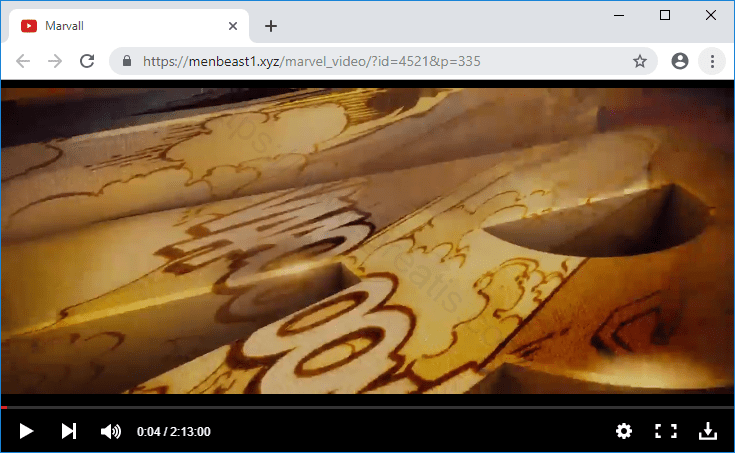735x453 pixels.
Task: Play the video
Action: (27, 431)
